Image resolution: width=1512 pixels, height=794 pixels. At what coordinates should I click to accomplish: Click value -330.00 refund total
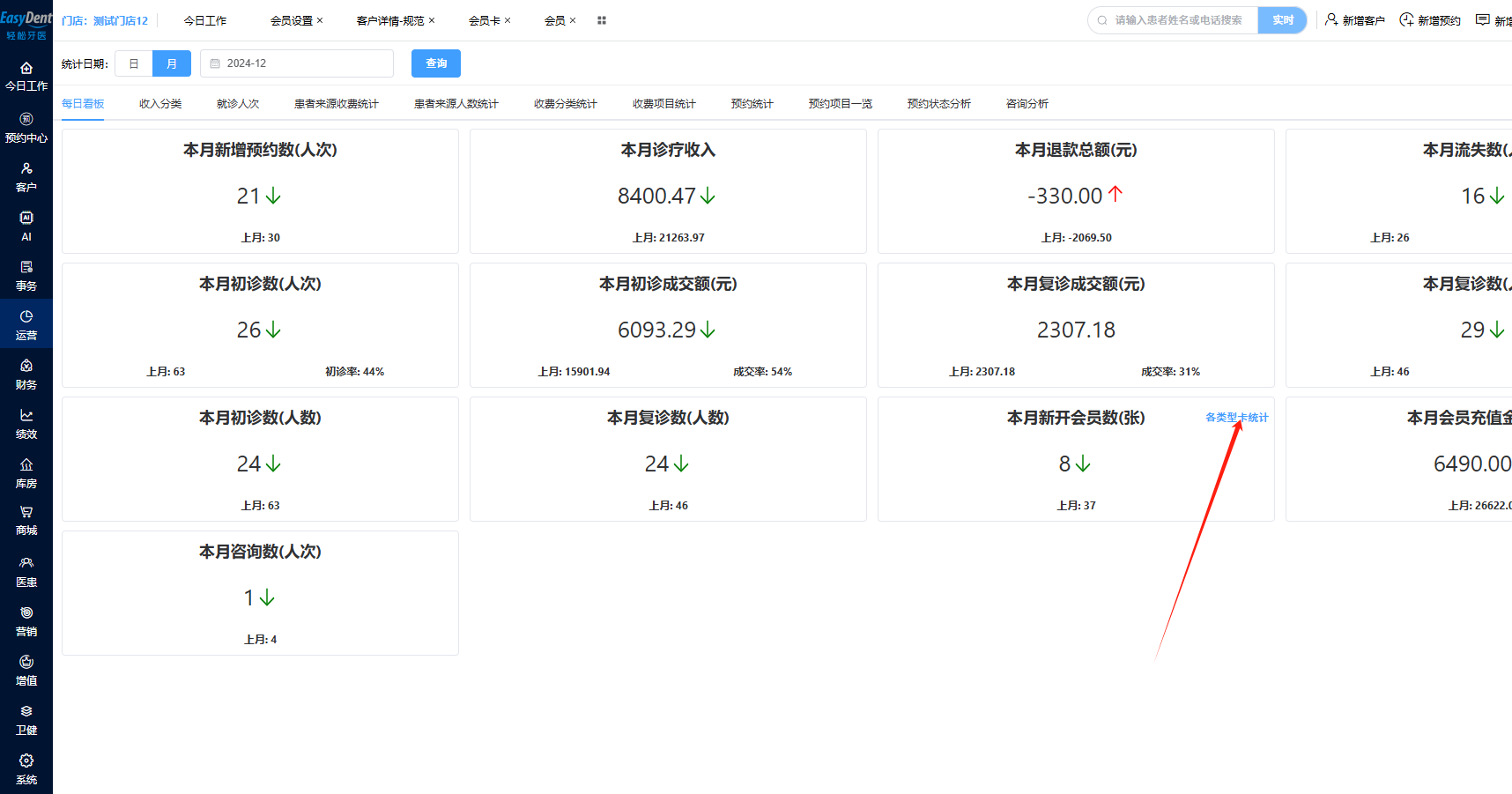pos(1065,196)
